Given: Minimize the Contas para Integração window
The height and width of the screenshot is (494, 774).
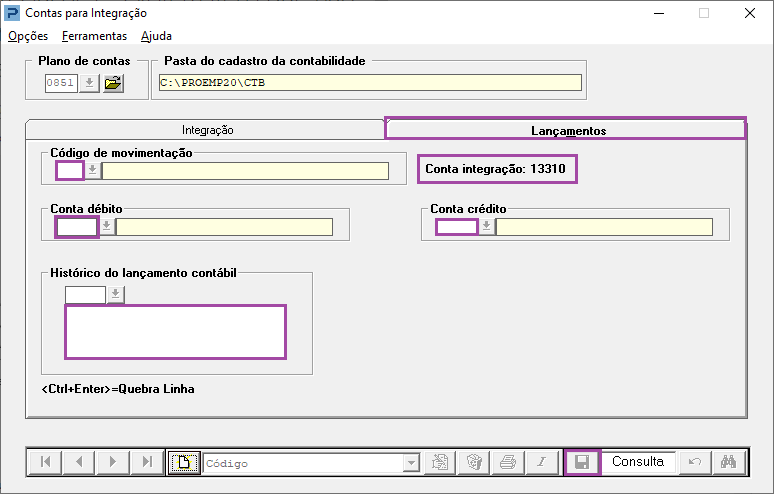Looking at the screenshot, I should [x=658, y=13].
